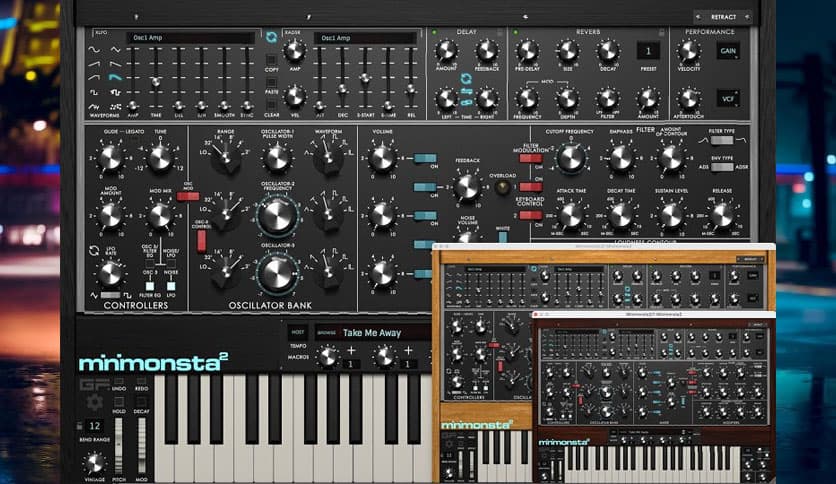Toggle oscillator 1 mixer ON blue switch
The image size is (836, 484).
(425, 158)
